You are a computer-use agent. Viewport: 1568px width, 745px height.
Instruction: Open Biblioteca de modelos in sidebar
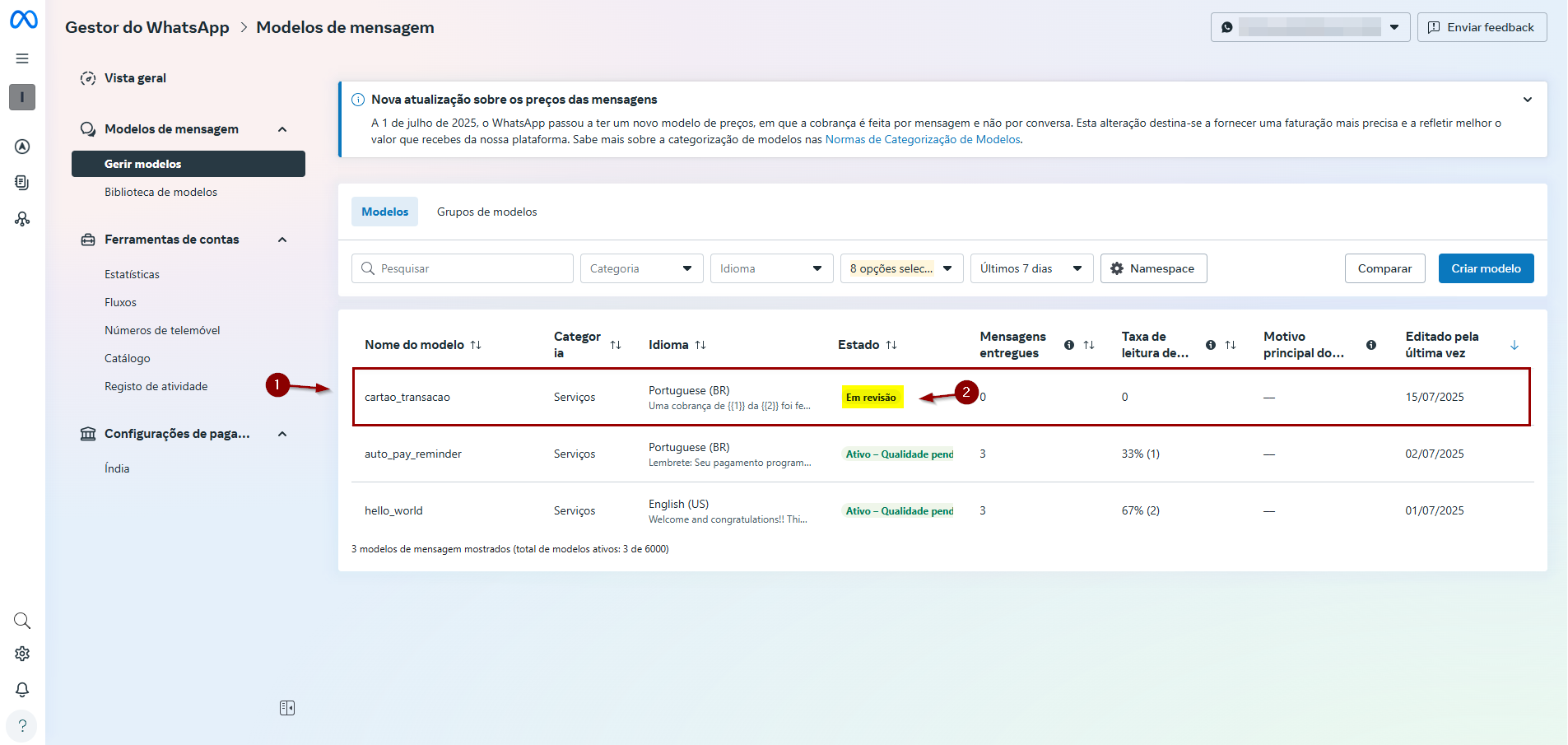pyautogui.click(x=161, y=192)
